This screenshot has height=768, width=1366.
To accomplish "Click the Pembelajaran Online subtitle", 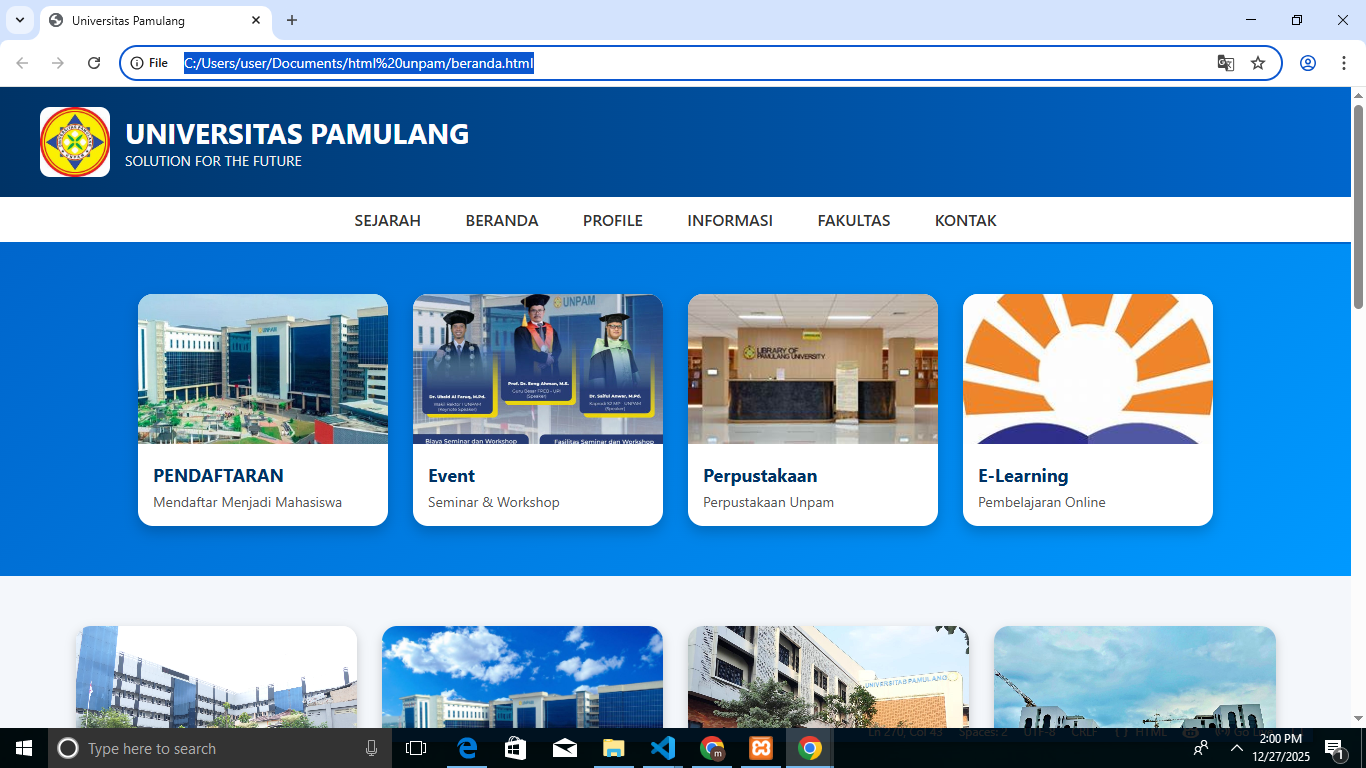I will click(1042, 503).
